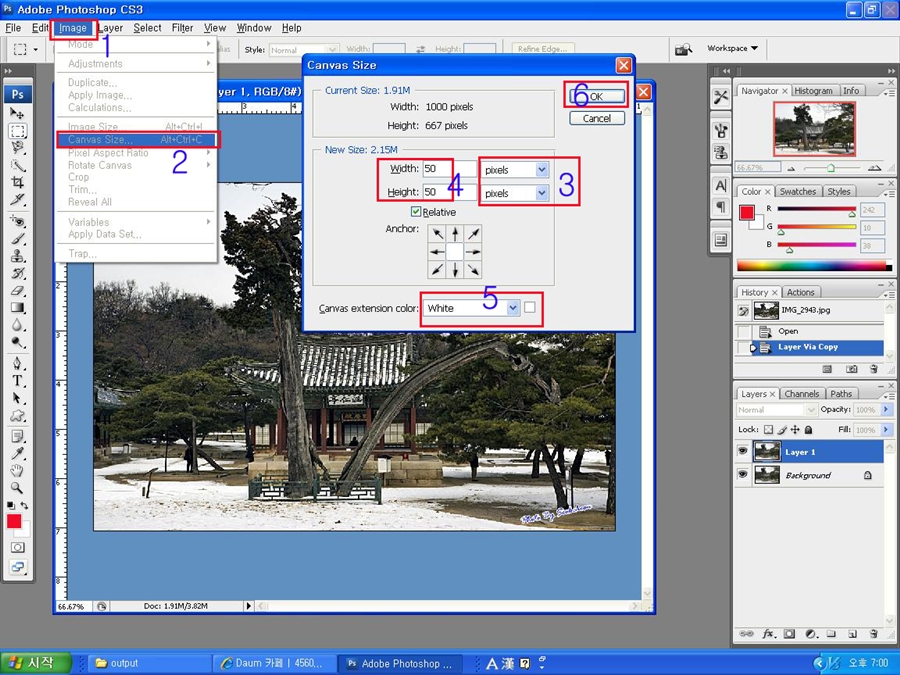Set history brush source beside Open state

(x=744, y=331)
